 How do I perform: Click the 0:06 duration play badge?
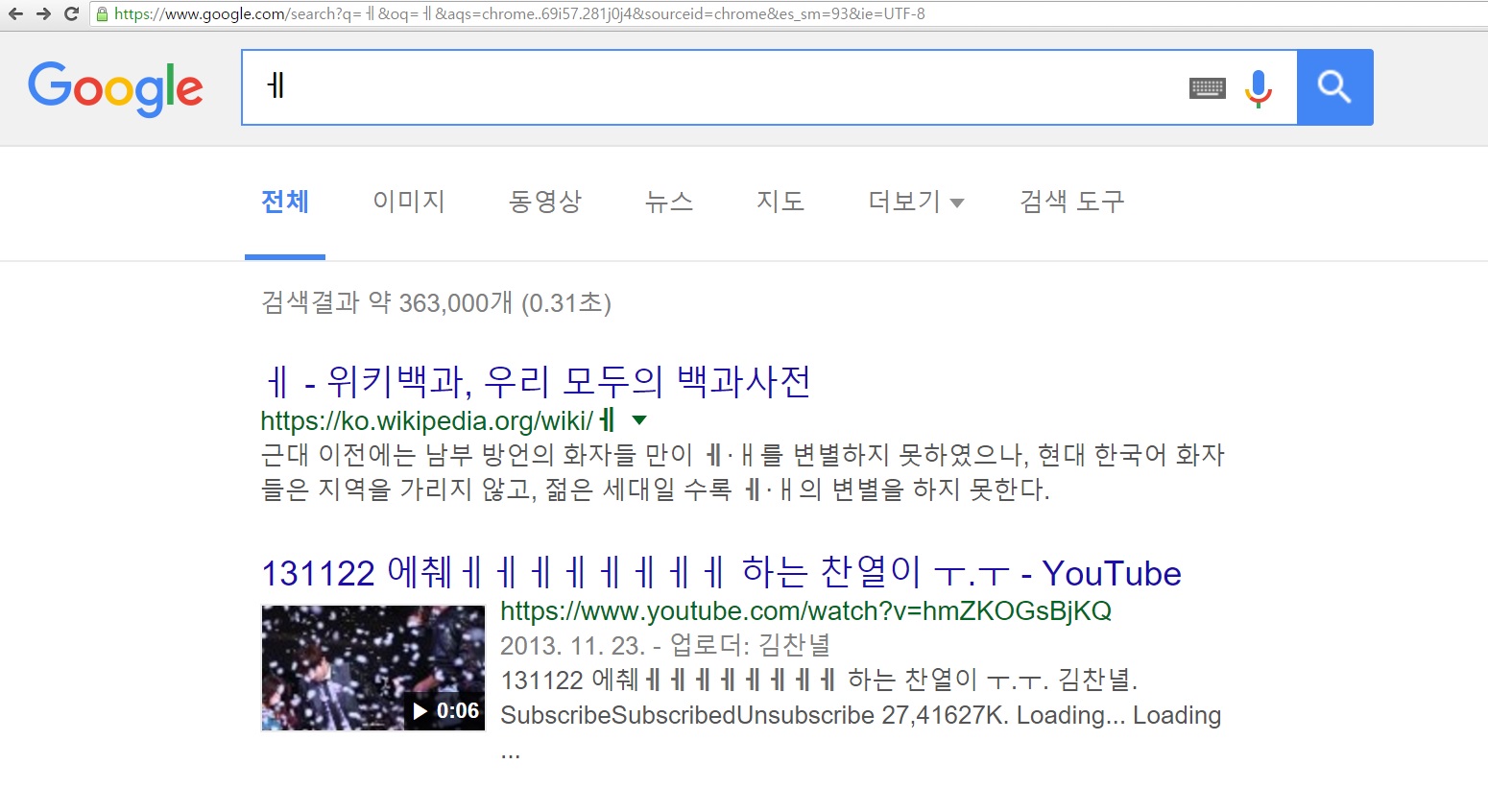(445, 711)
